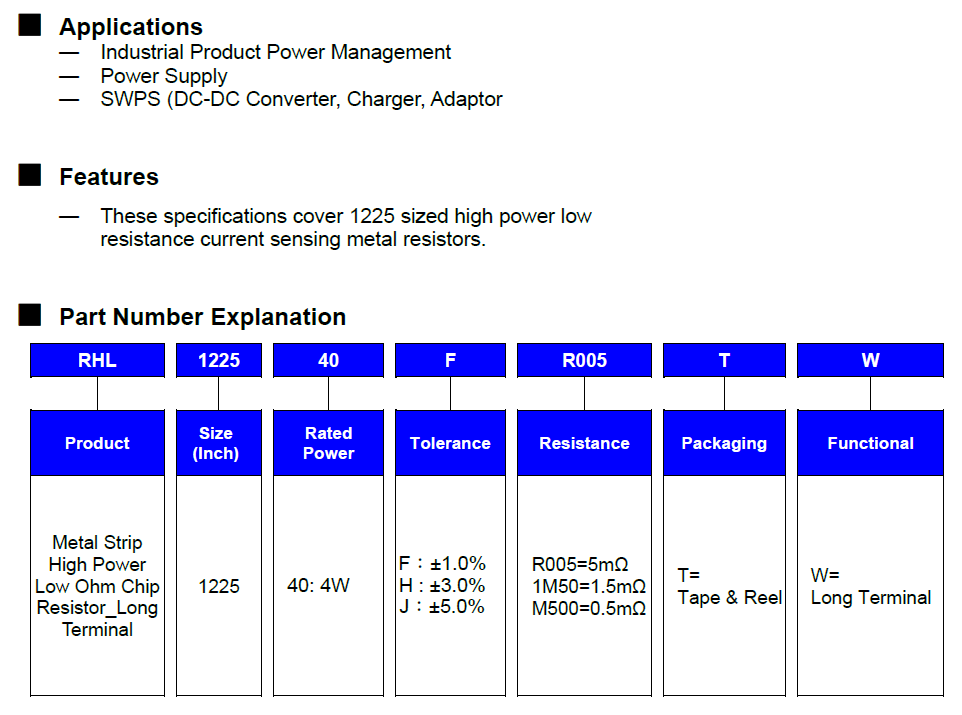The width and height of the screenshot is (962, 715).
Task: Select the R005 resistance code box
Action: (x=584, y=361)
